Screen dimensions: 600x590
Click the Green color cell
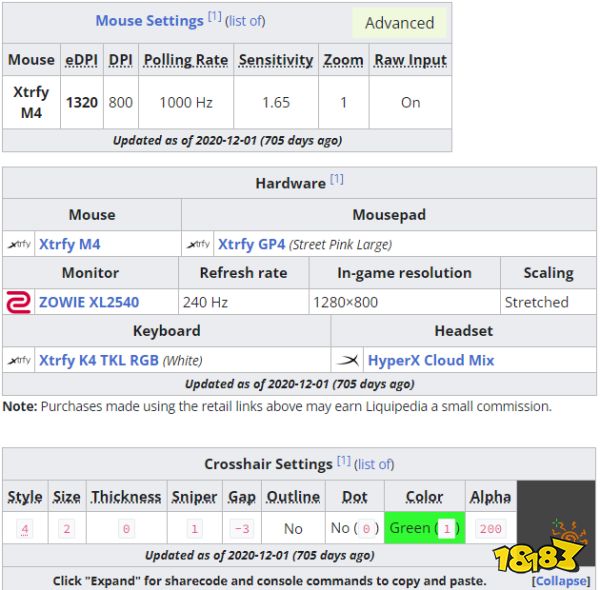tap(424, 528)
